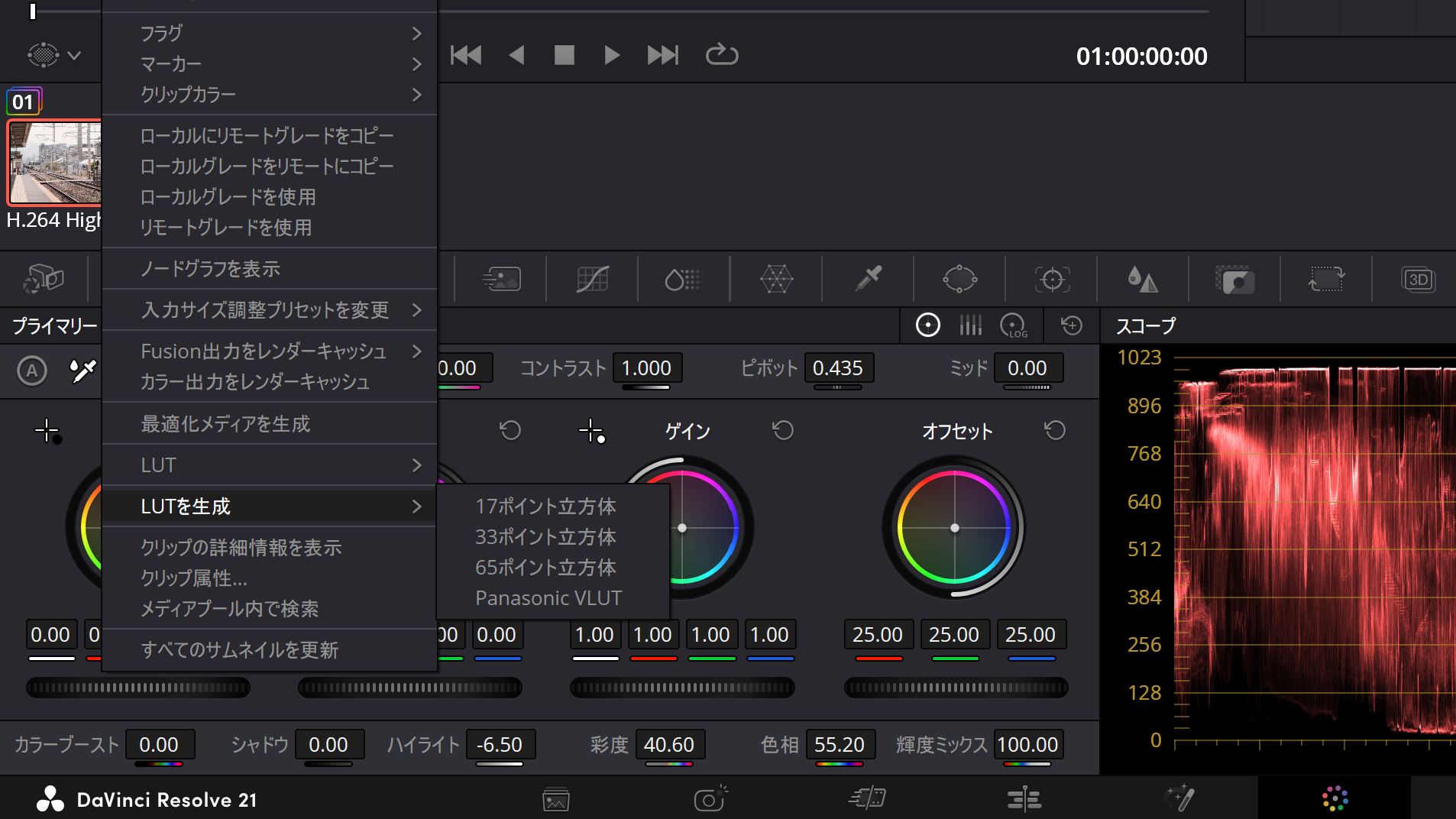The image size is (1456, 819).
Task: Select the clip 01 thumbnail
Action: click(x=54, y=163)
